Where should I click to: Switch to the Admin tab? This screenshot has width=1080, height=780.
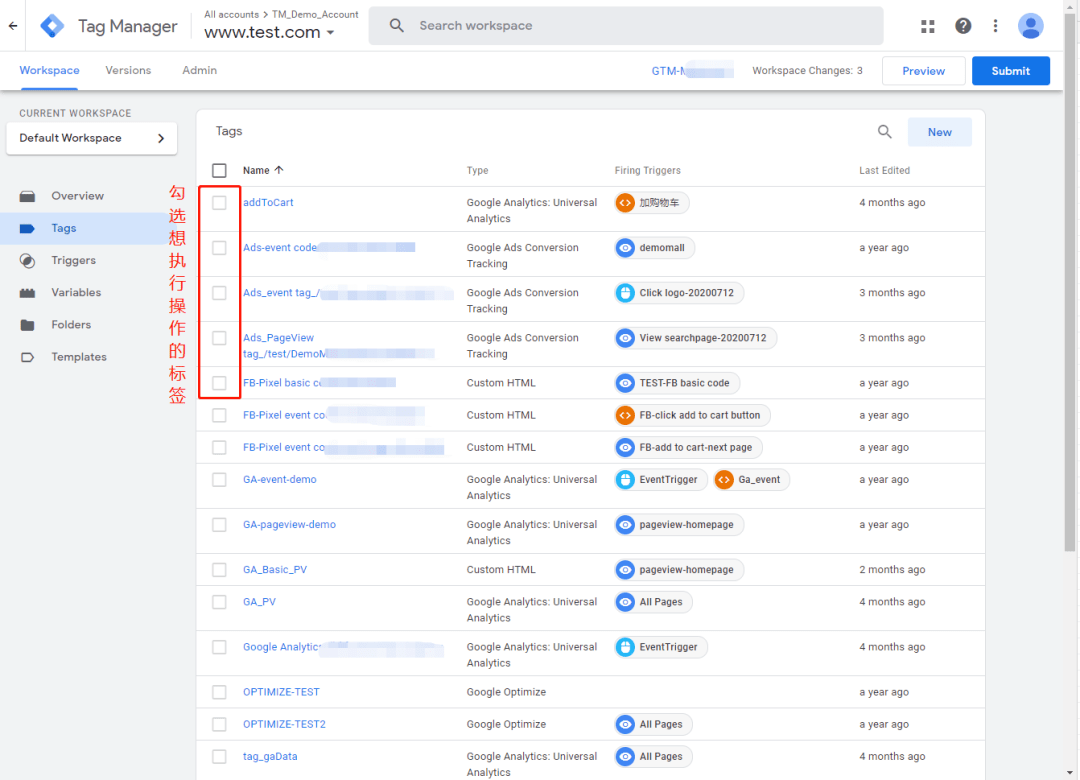pos(200,70)
